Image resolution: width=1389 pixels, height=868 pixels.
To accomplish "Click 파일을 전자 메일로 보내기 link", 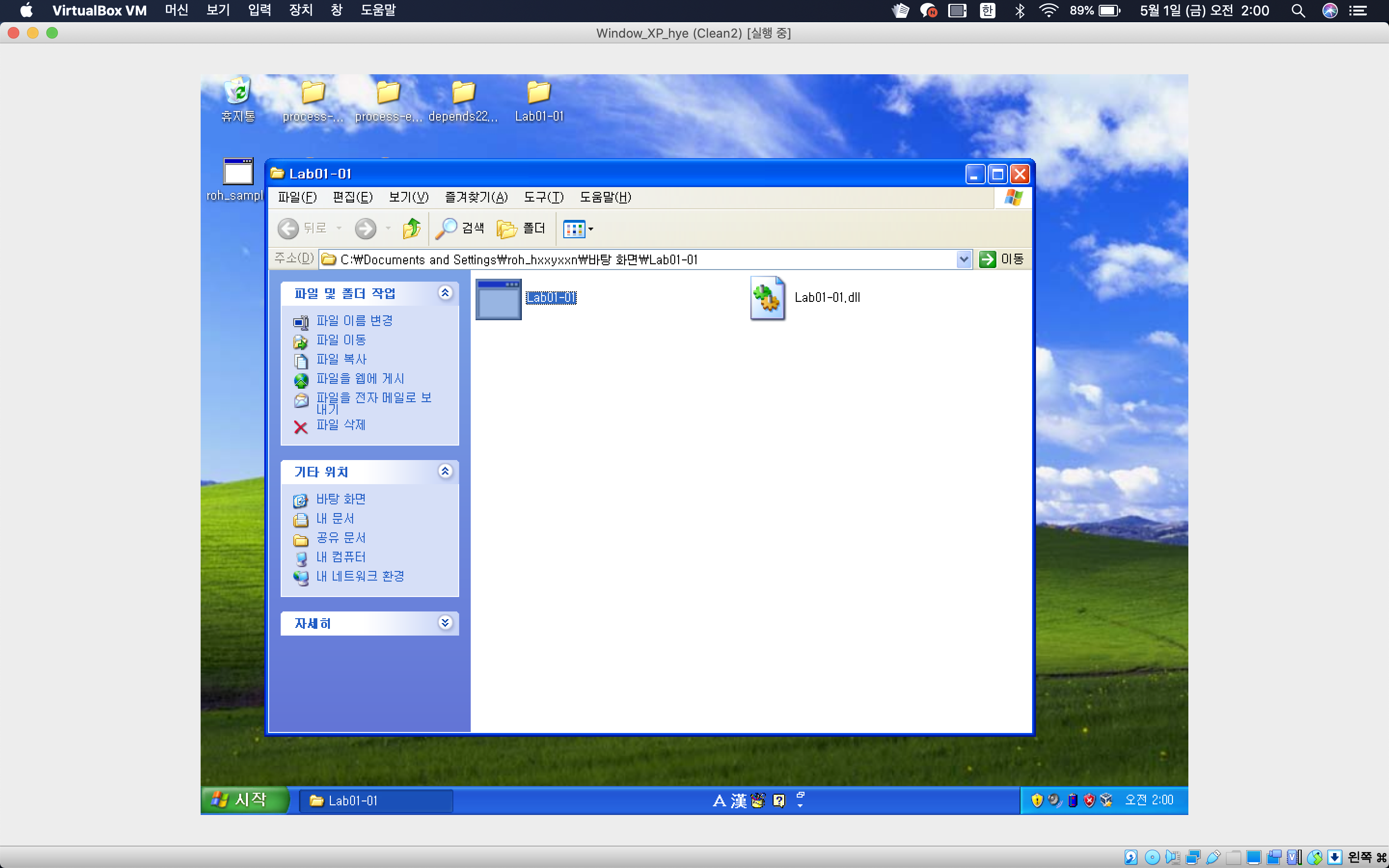I will 374,404.
